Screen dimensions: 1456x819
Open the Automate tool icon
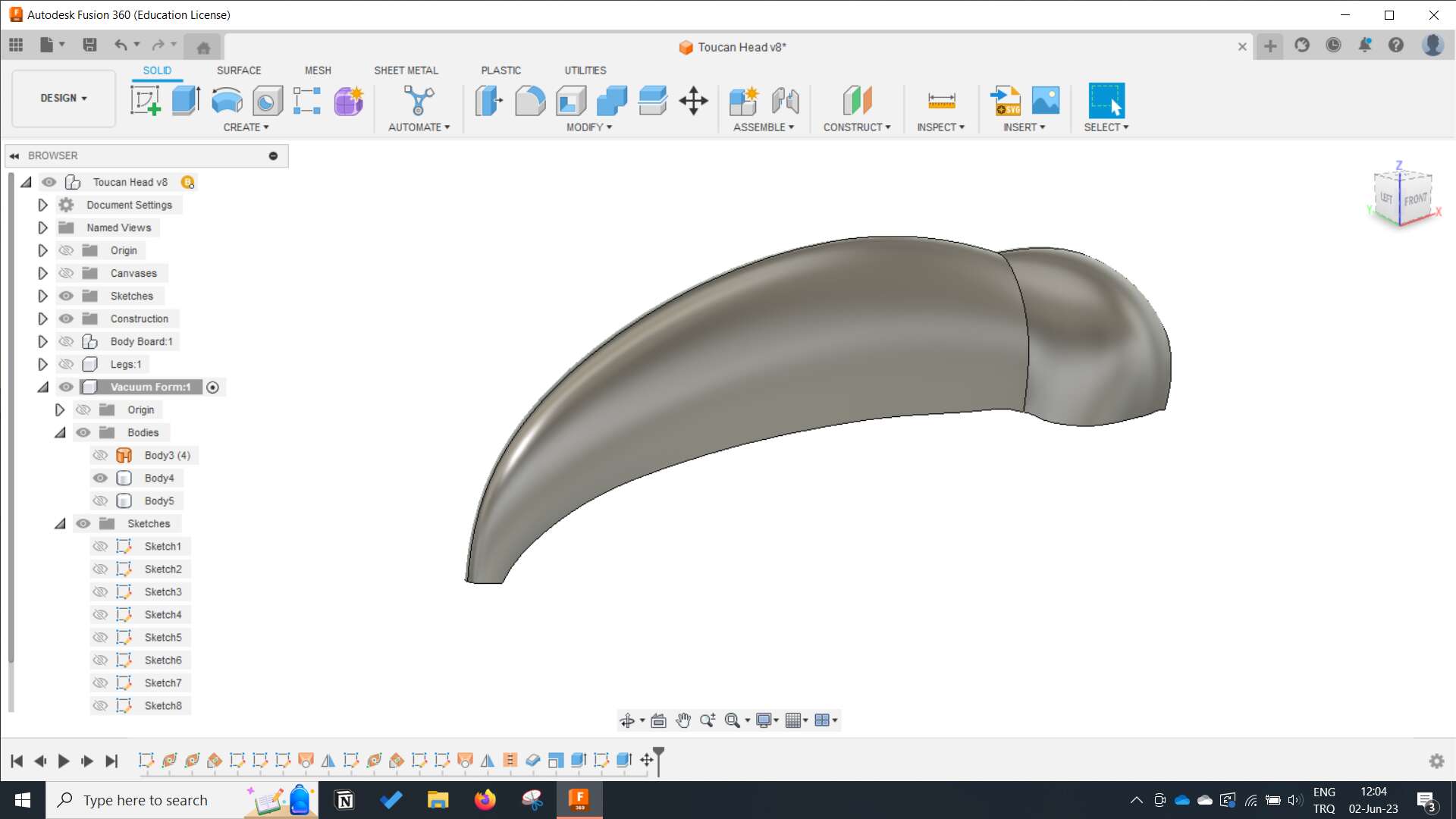point(419,100)
